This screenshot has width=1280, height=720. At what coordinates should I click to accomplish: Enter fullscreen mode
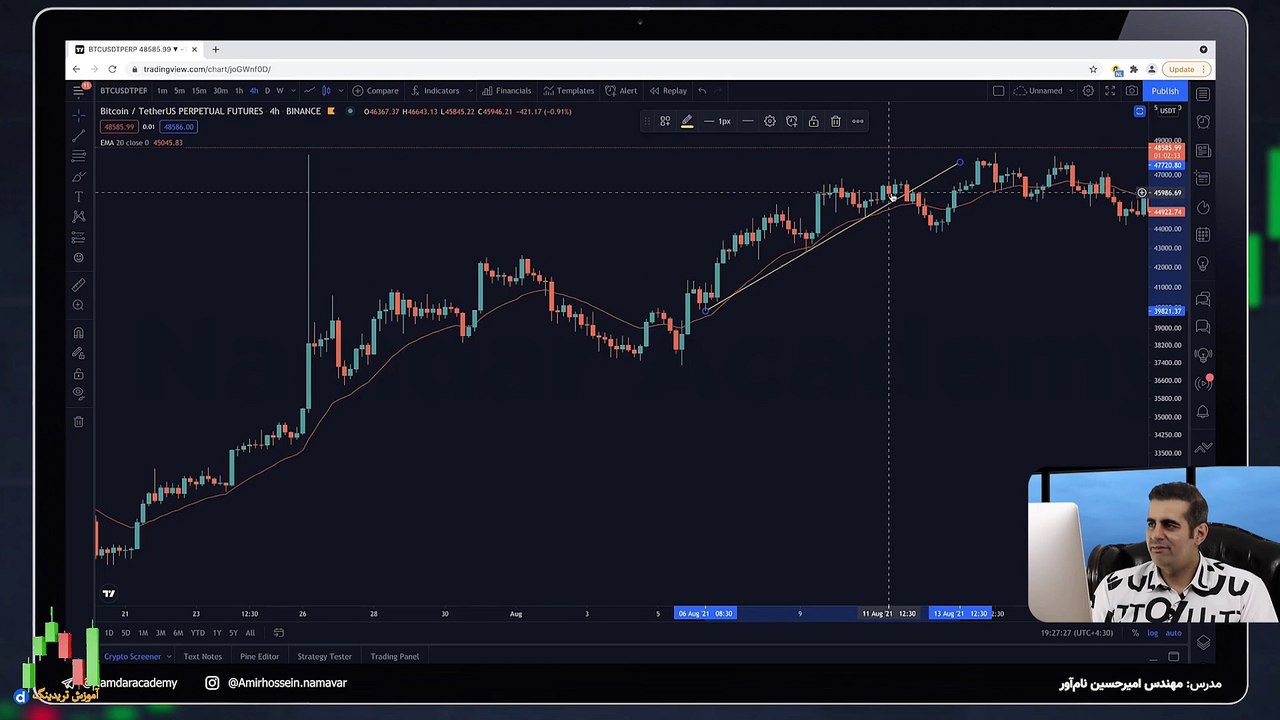[x=1110, y=91]
